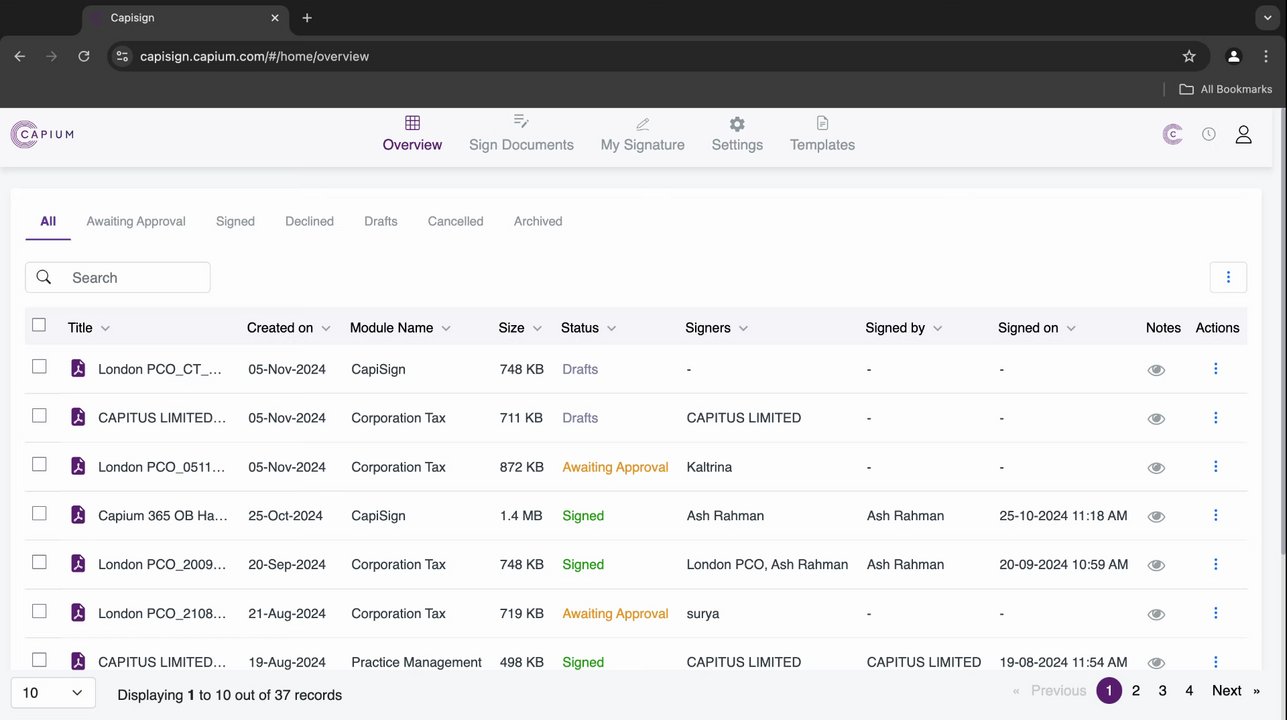Screen dimensions: 1287x720
Task: Open the records-per-page dropdown
Action: (x=53, y=693)
